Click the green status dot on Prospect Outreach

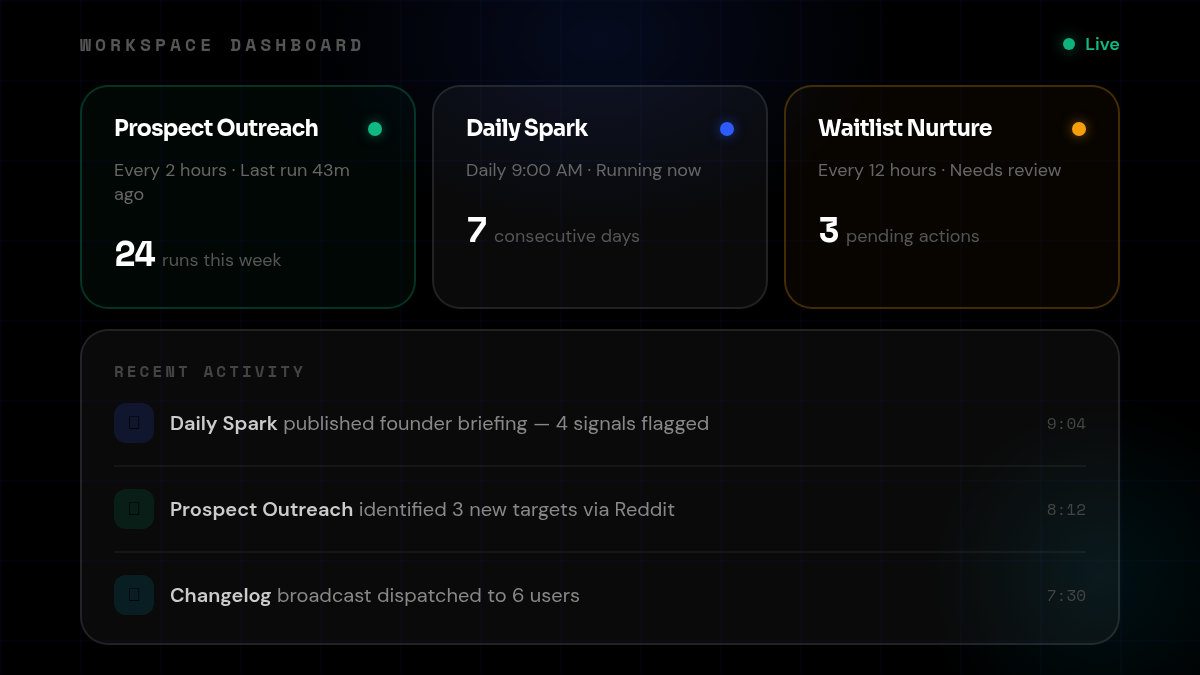[x=375, y=128]
